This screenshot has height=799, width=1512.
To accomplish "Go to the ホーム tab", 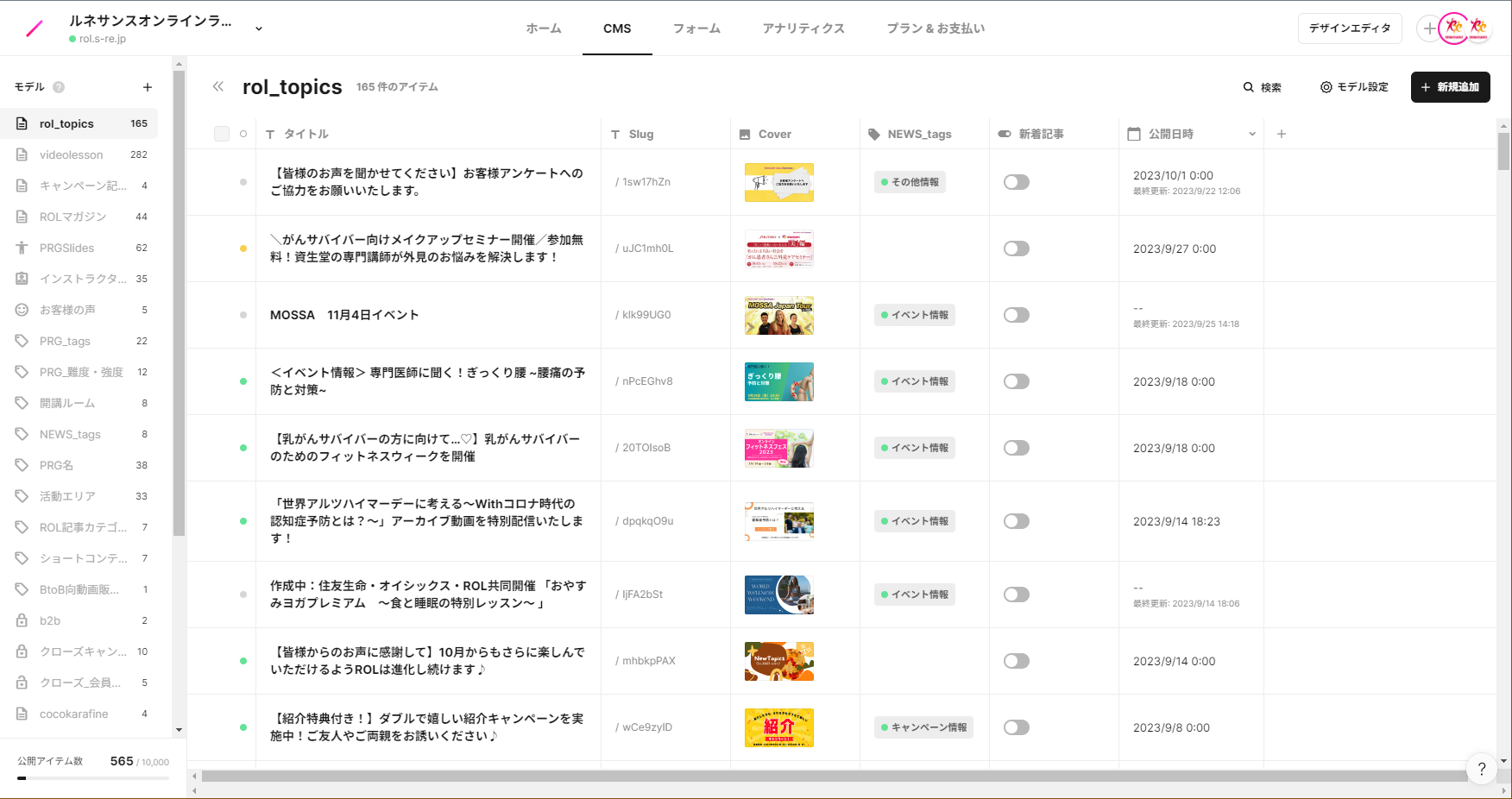I will [x=544, y=28].
